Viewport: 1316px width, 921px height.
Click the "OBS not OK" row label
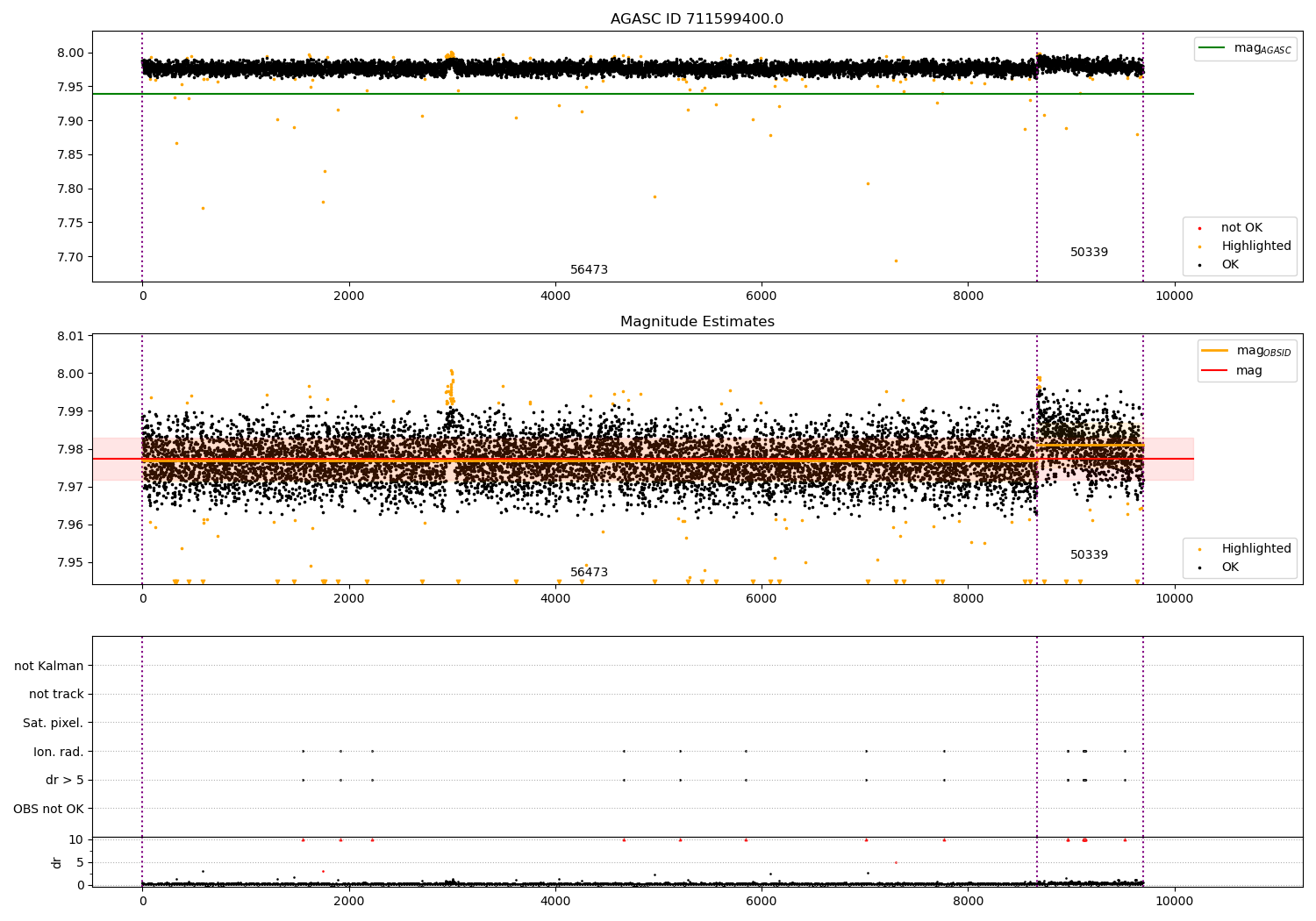(48, 809)
